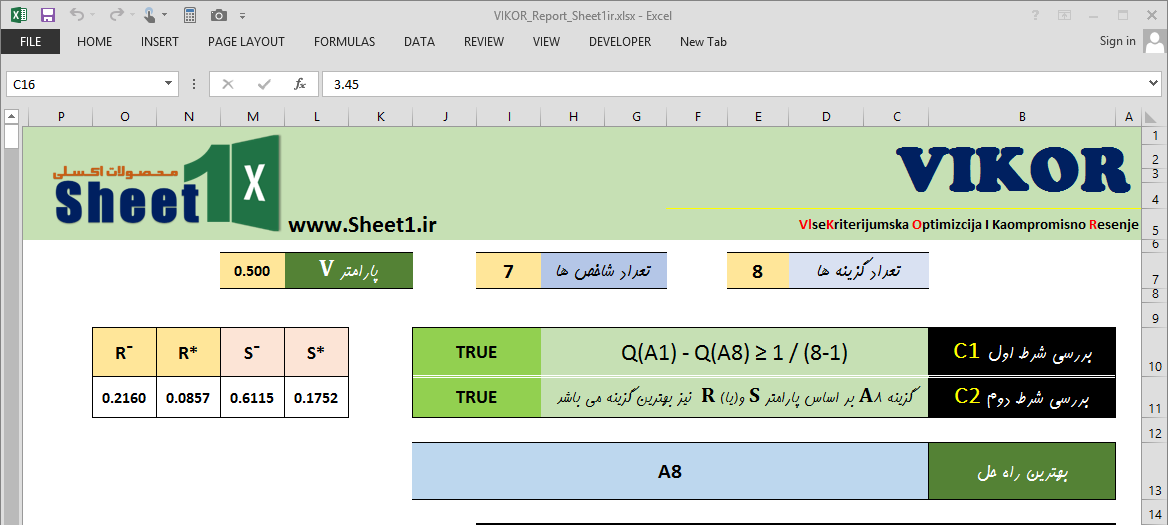Select best solution cell A8
This screenshot has width=1168, height=525.
[x=670, y=471]
